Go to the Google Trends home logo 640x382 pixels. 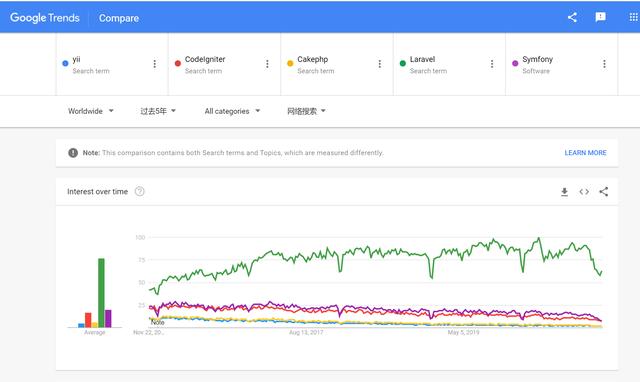click(44, 18)
